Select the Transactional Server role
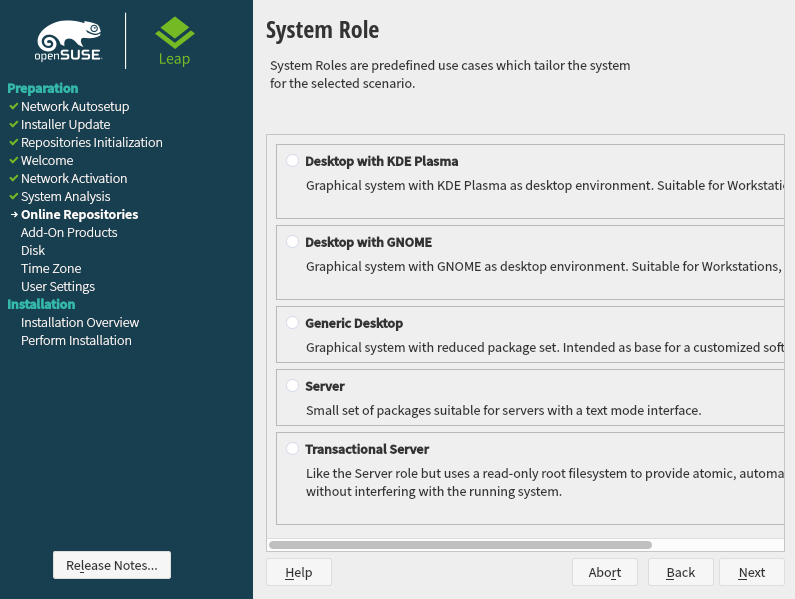Viewport: 795px width, 599px height. pos(292,449)
